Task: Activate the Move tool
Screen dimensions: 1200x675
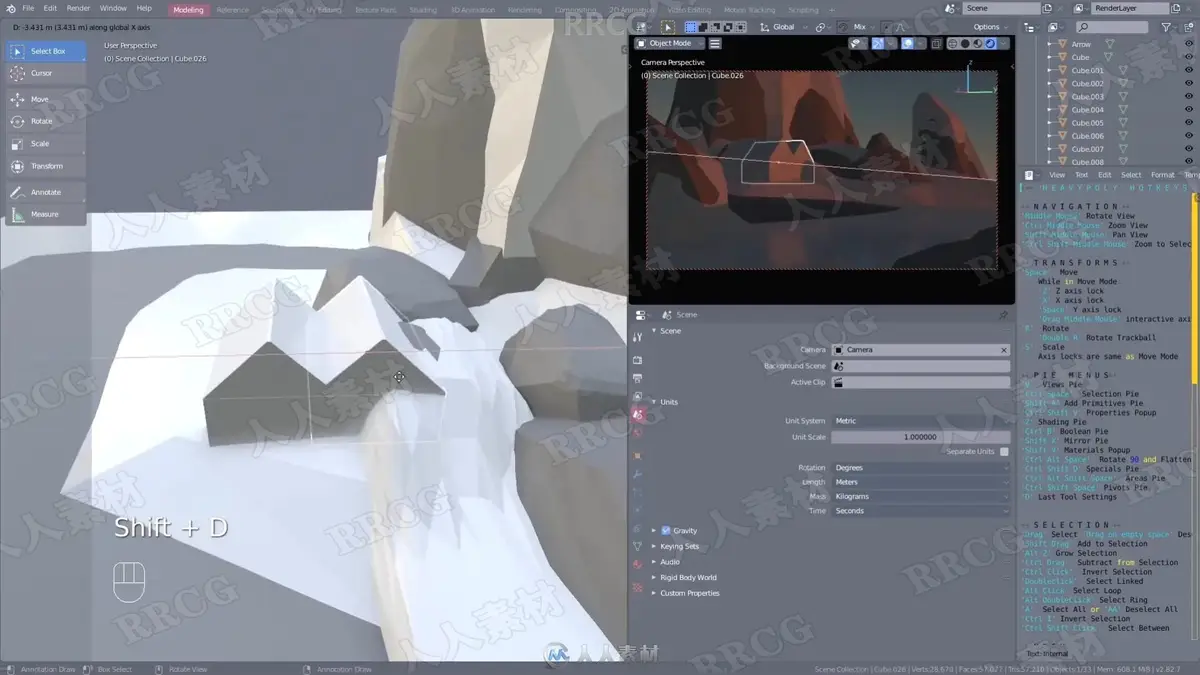Action: (x=46, y=99)
